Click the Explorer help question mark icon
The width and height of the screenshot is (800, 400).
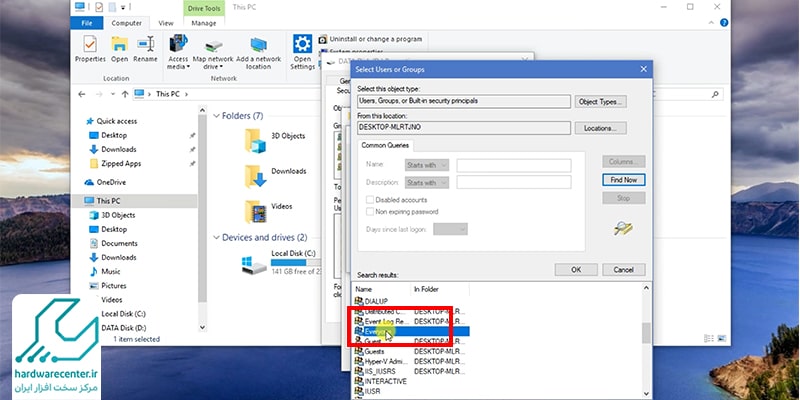(723, 23)
